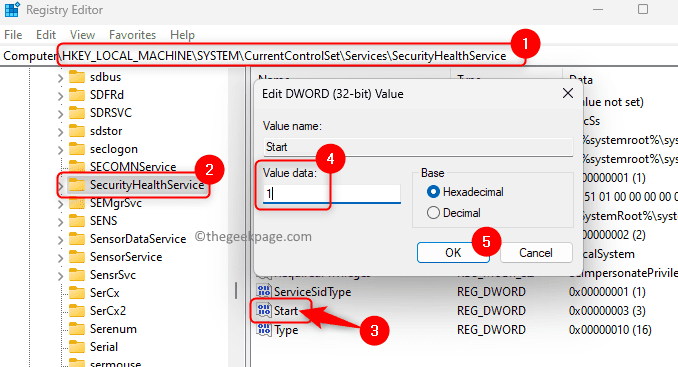This screenshot has height=367, width=678.
Task: Select the Serial tree label
Action: [x=104, y=347]
